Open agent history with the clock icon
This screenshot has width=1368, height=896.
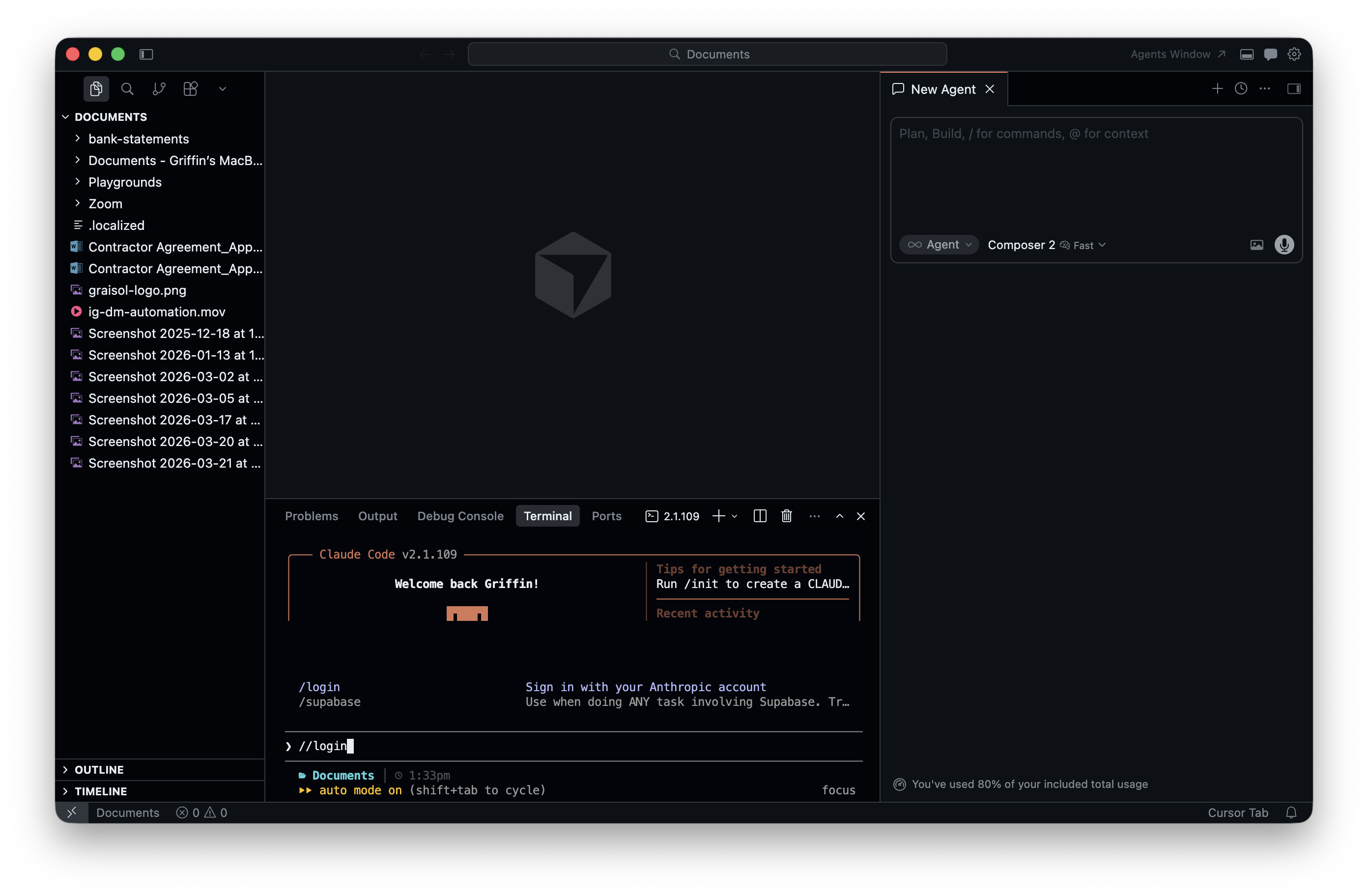pos(1241,88)
